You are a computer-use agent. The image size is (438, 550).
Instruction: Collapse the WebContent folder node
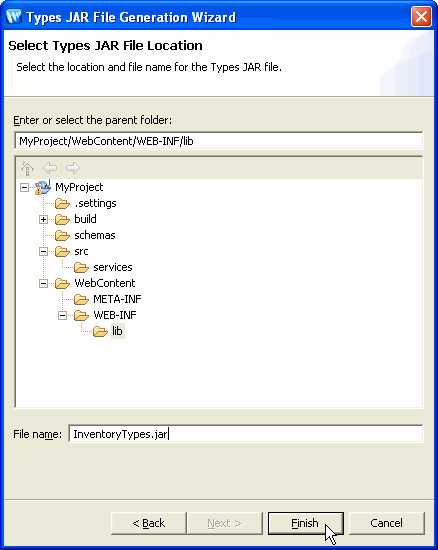point(43,283)
